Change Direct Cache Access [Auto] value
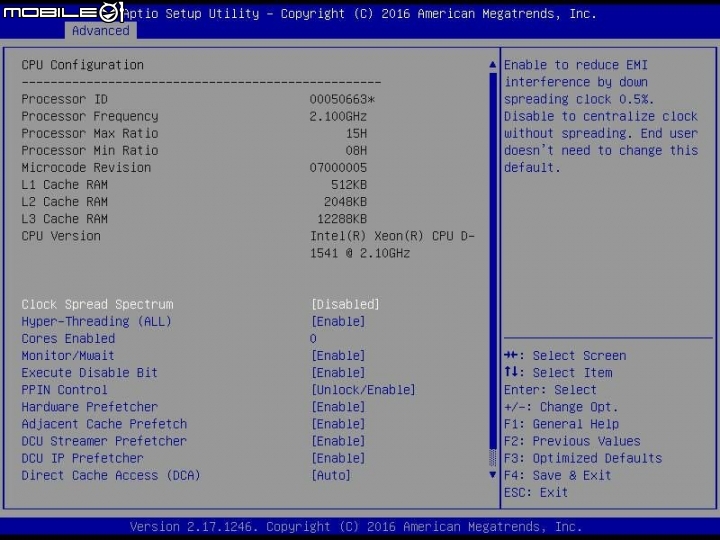 331,475
